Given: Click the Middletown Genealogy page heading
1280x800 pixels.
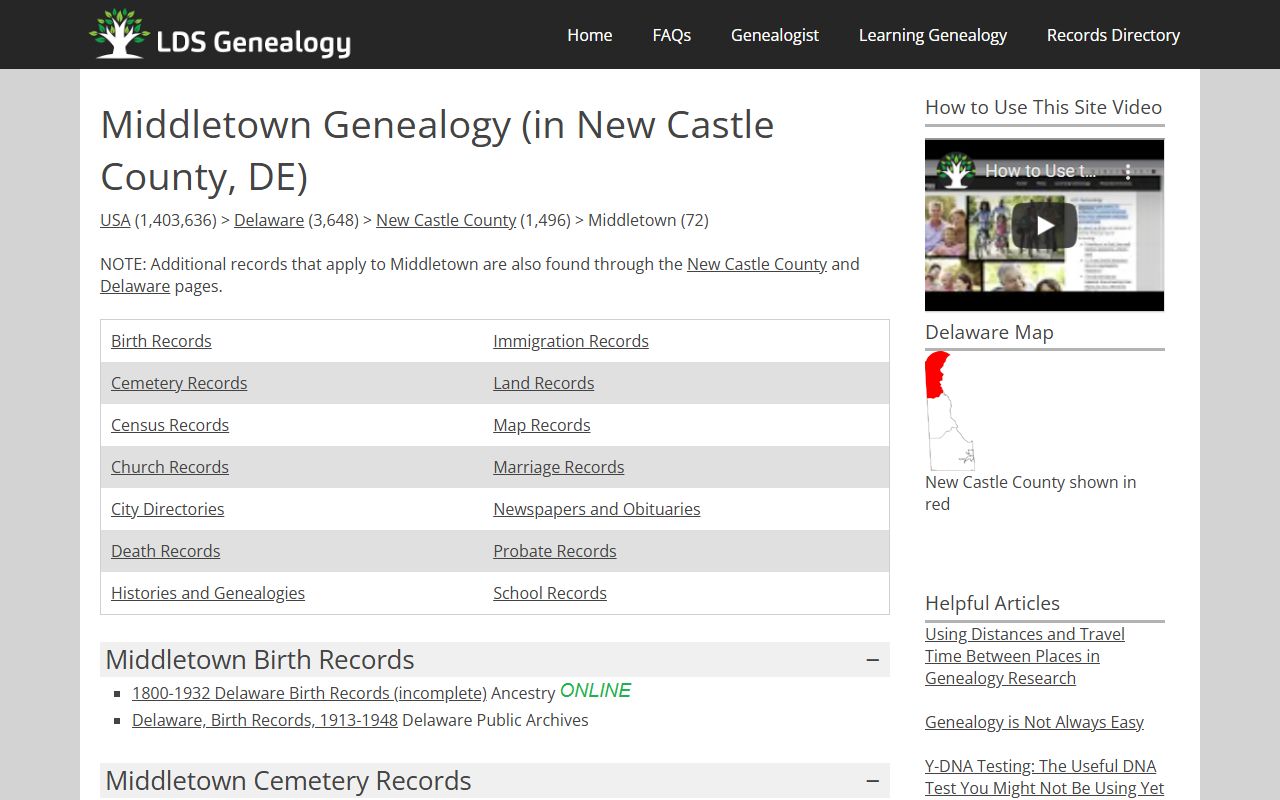Looking at the screenshot, I should (x=437, y=151).
